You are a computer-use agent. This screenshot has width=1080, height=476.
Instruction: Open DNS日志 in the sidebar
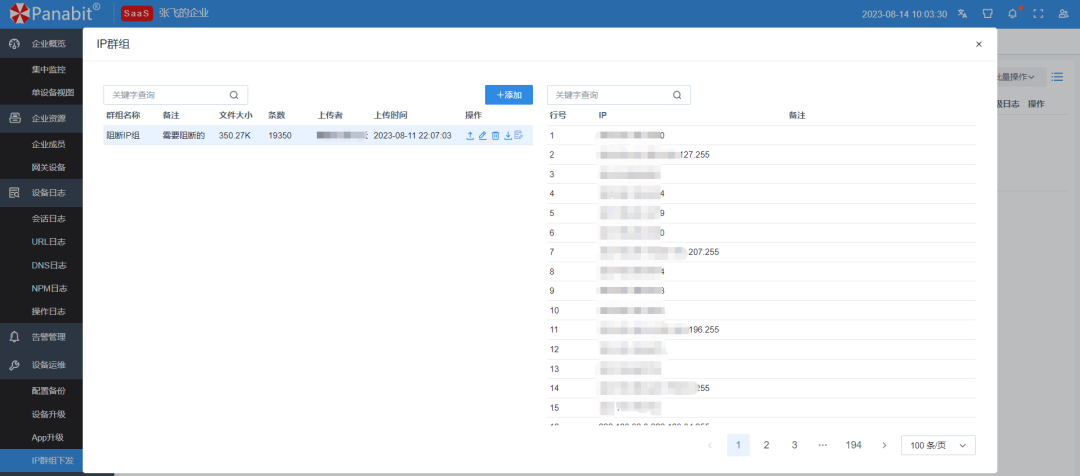pyautogui.click(x=48, y=265)
